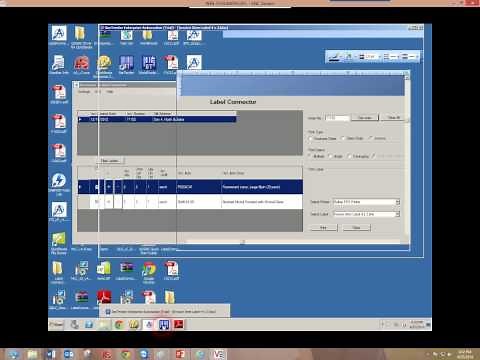Select the middle Print Type radio button
Viewport: 480px width, 360px height.
(x=343, y=138)
